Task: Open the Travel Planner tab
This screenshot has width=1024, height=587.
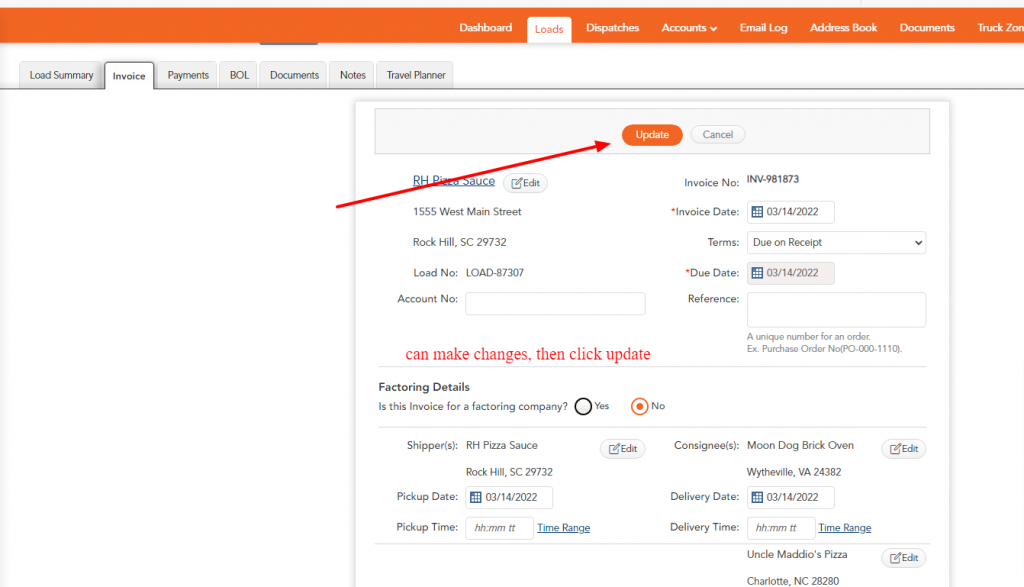Action: click(416, 75)
